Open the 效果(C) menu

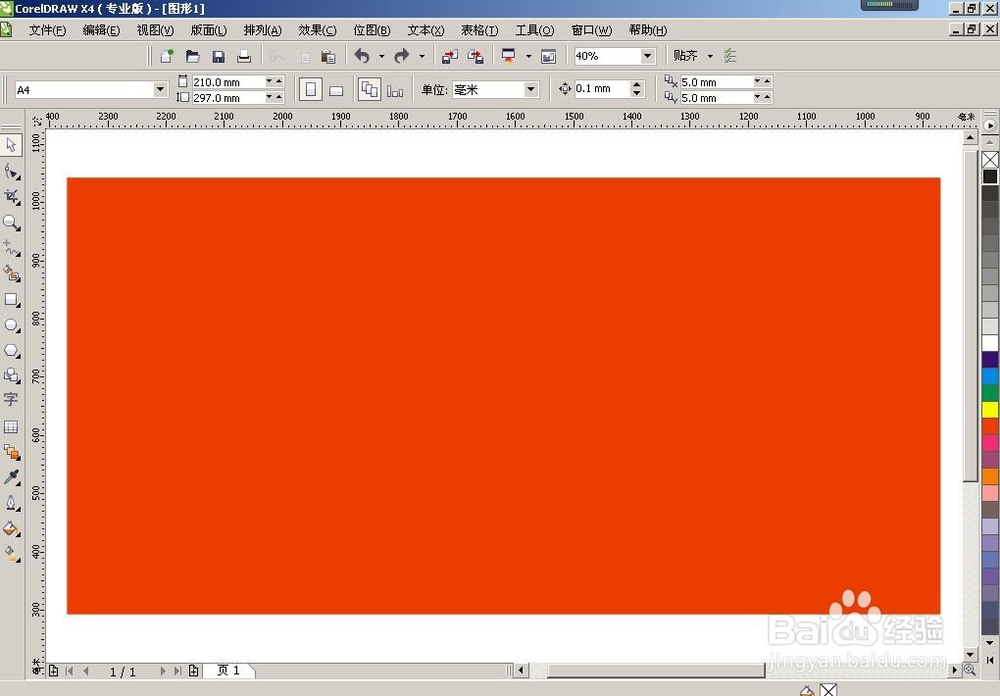pyautogui.click(x=317, y=30)
